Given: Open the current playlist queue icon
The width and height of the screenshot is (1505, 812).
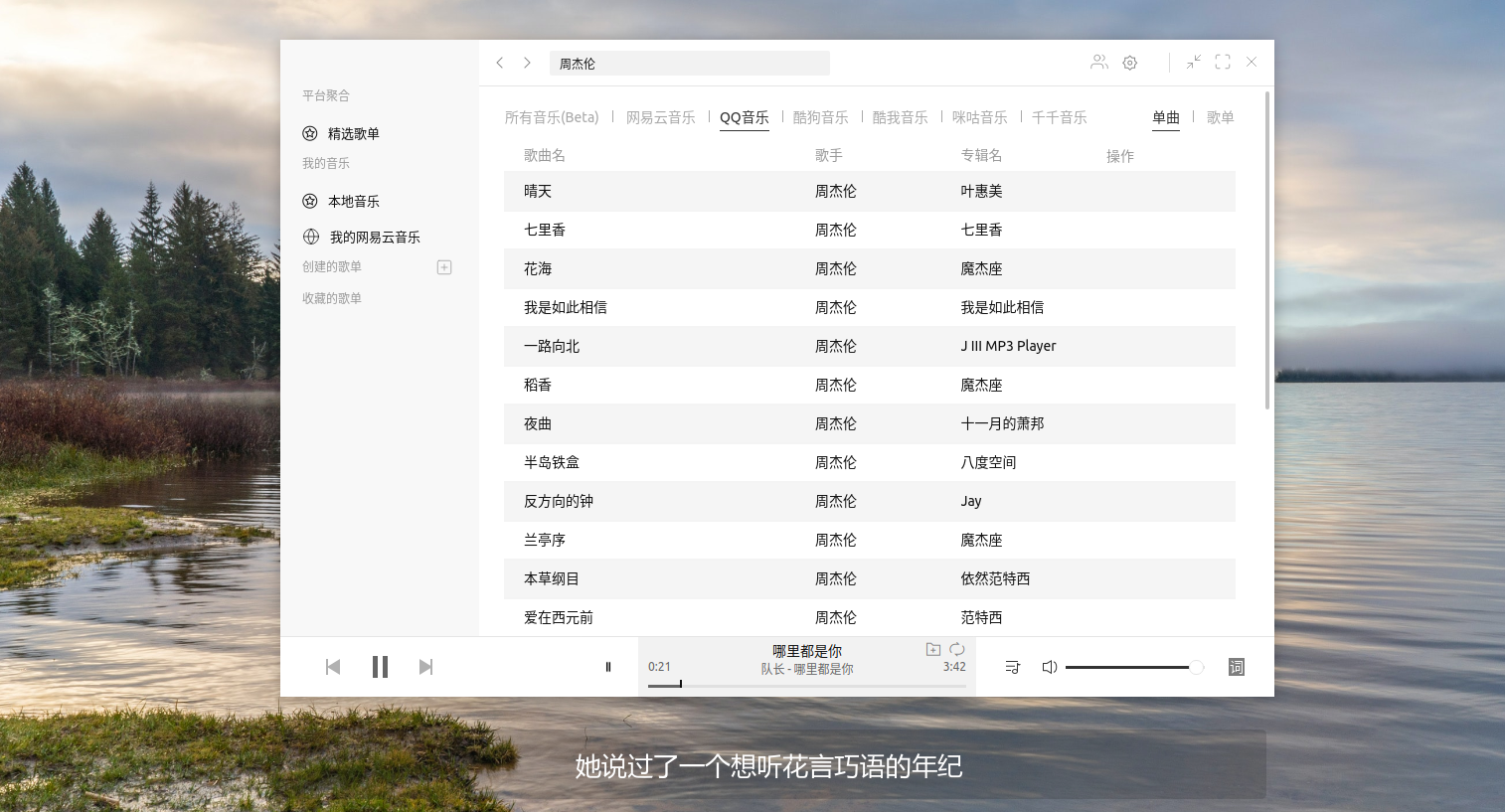Looking at the screenshot, I should click(x=1012, y=667).
